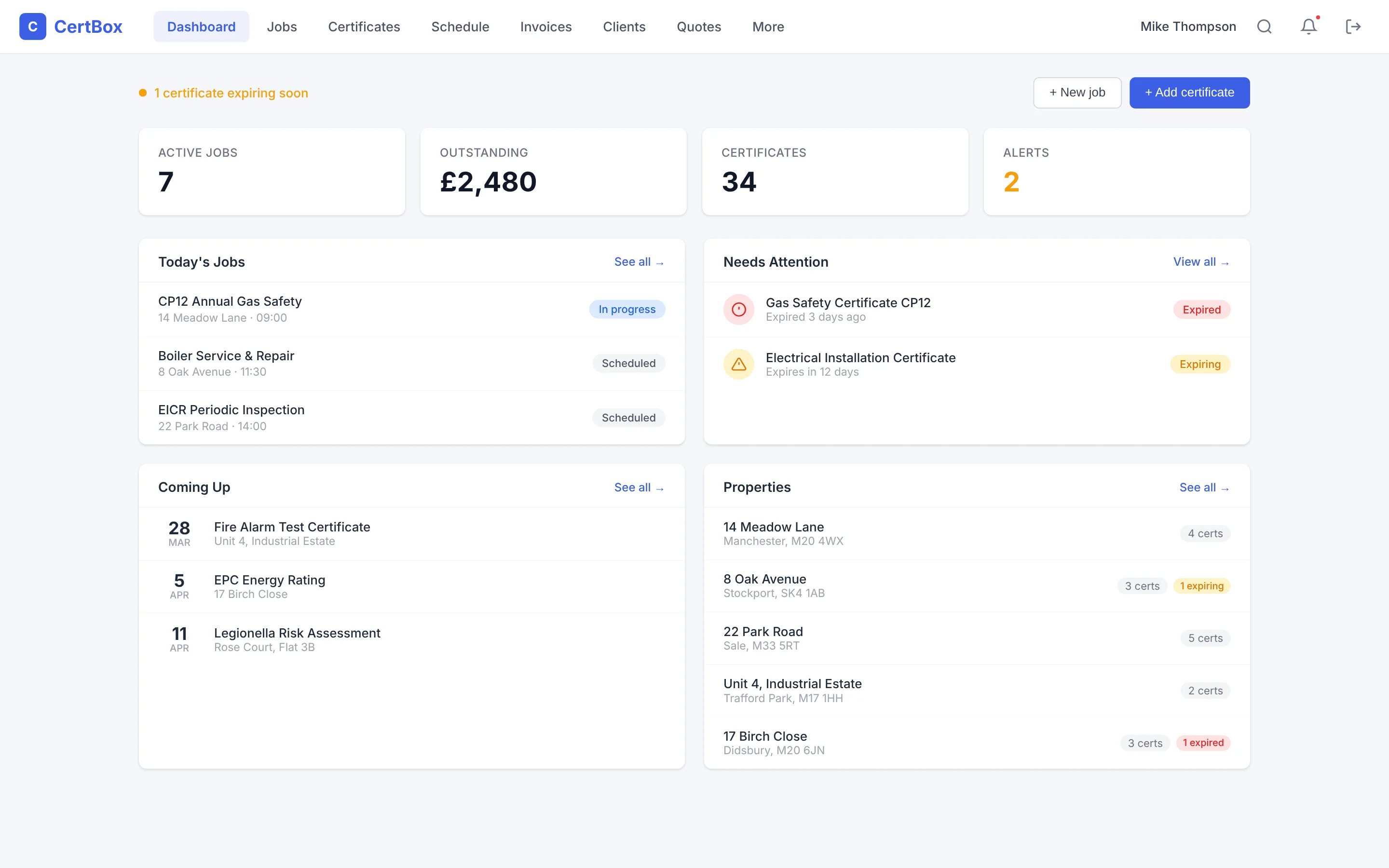
Task: Select the In progress status pill on CP12 Annual Gas Safety
Action: [x=627, y=309]
